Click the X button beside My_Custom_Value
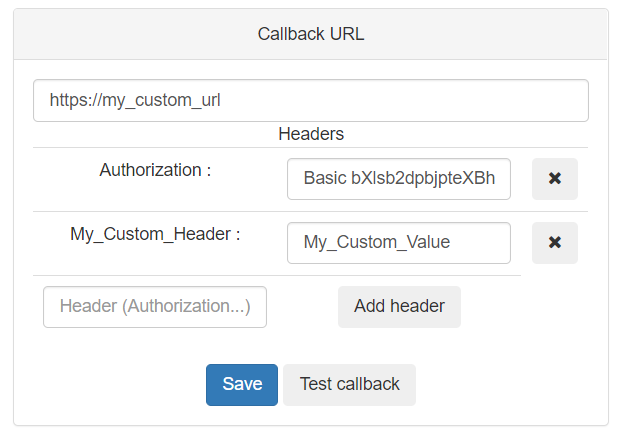Image resolution: width=619 pixels, height=438 pixels. pos(554,243)
